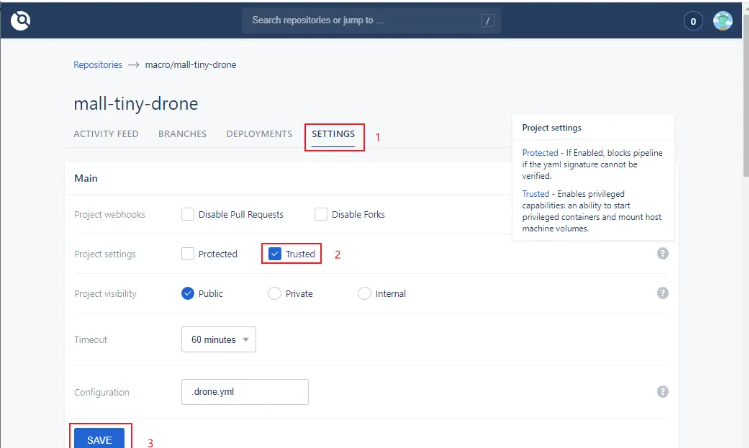Click the Drone logo in the header

(21, 21)
